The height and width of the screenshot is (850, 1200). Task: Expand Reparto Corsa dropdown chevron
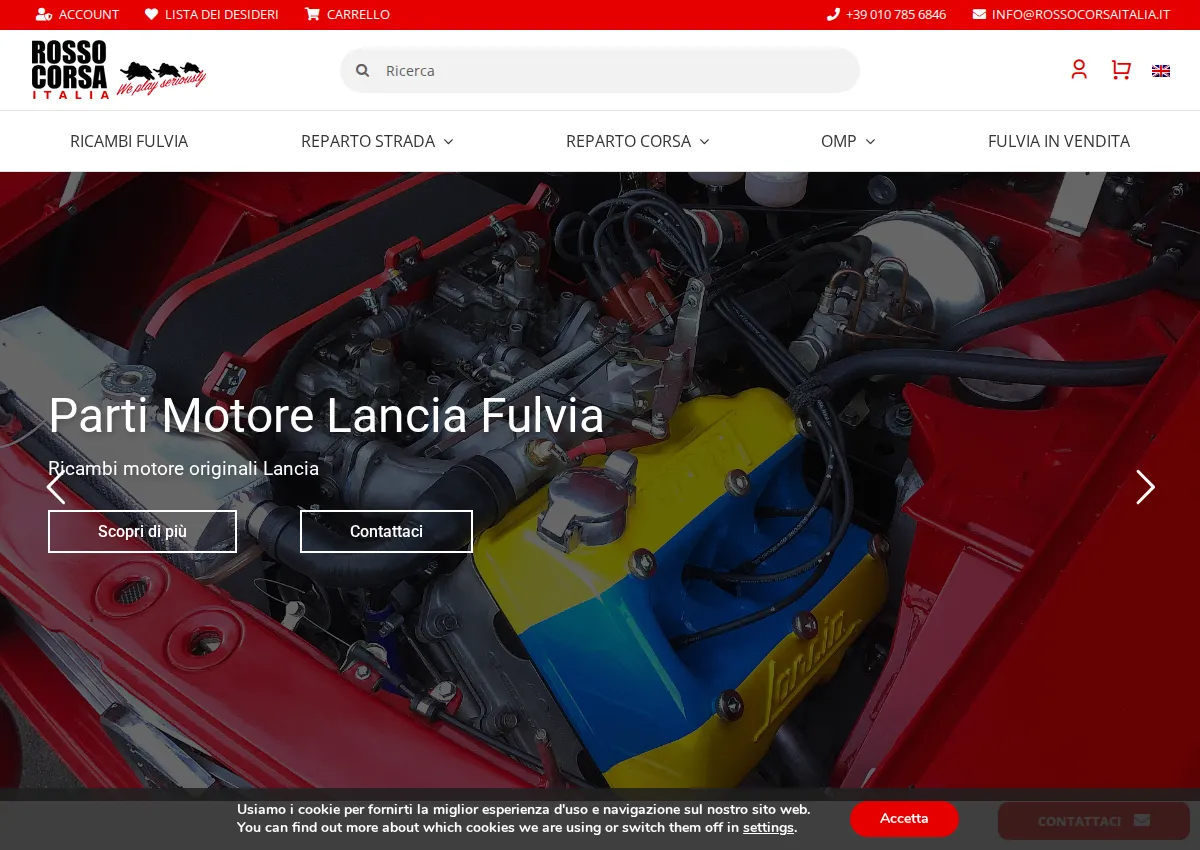coord(704,142)
